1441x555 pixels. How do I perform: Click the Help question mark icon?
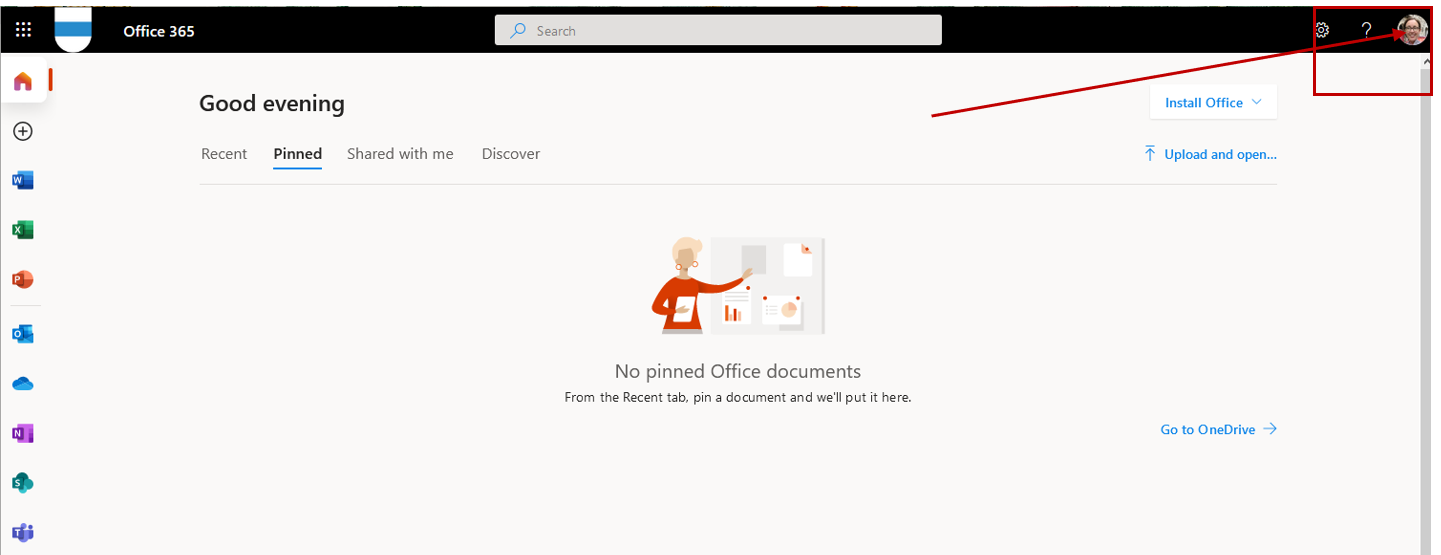coord(1366,30)
